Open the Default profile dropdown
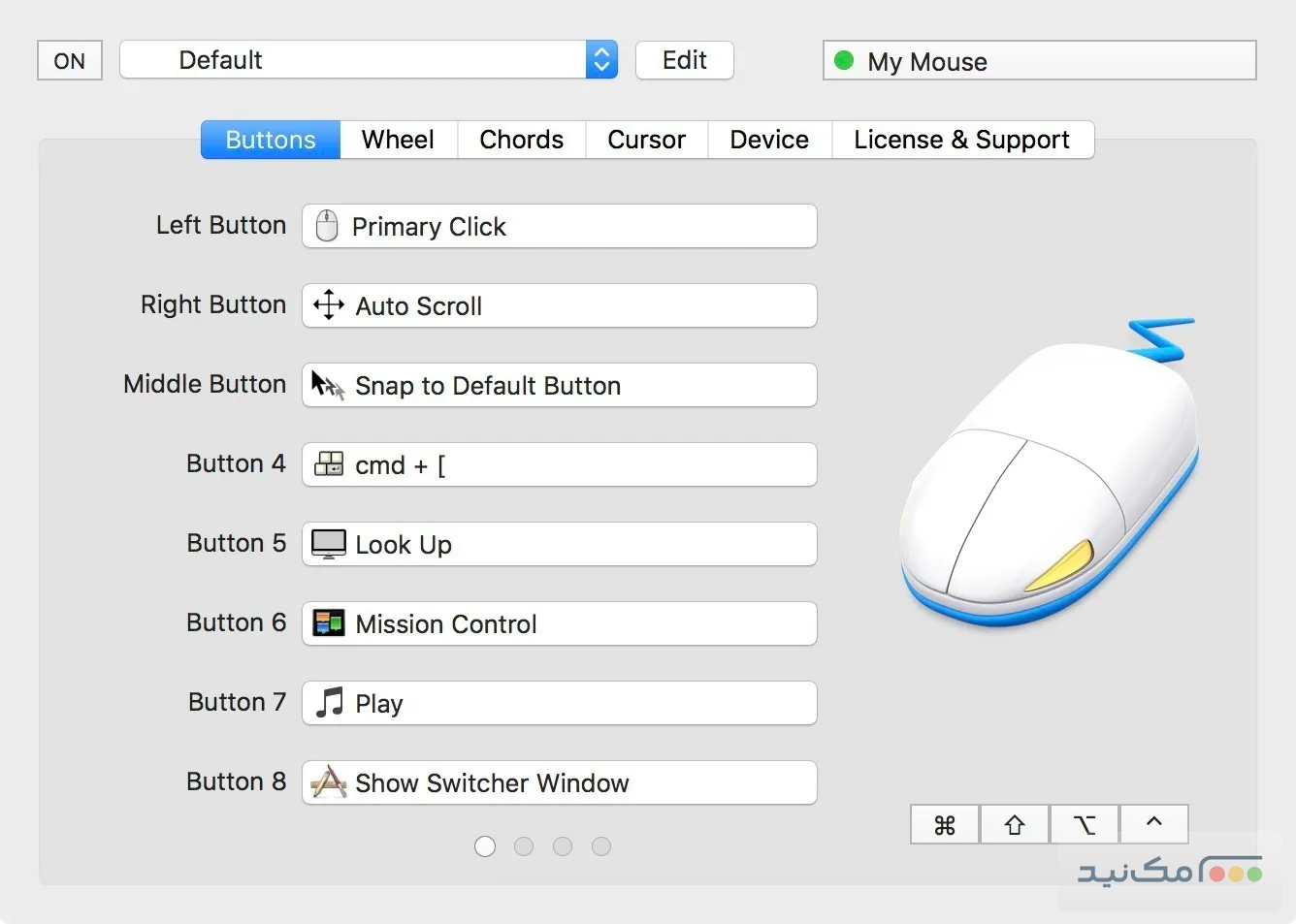Viewport: 1296px width, 924px height. [x=369, y=60]
